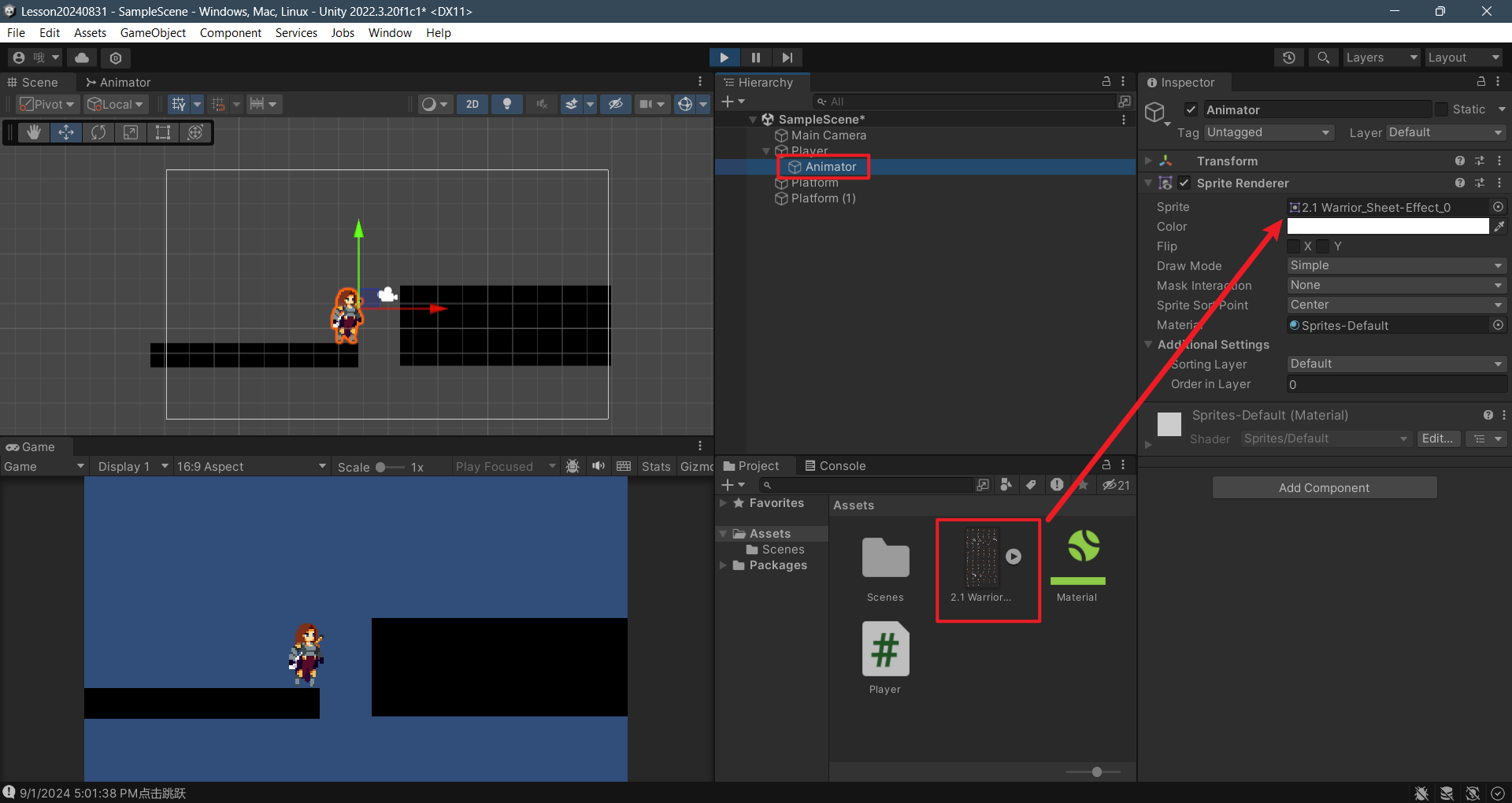Select the Rect transform tool
Screen dimensions: 1512x803
pos(163,132)
